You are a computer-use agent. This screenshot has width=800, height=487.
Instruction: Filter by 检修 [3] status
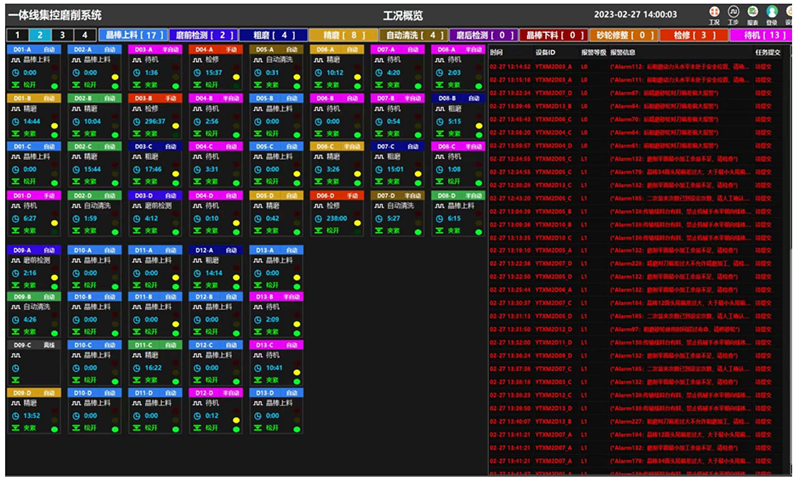[693, 35]
